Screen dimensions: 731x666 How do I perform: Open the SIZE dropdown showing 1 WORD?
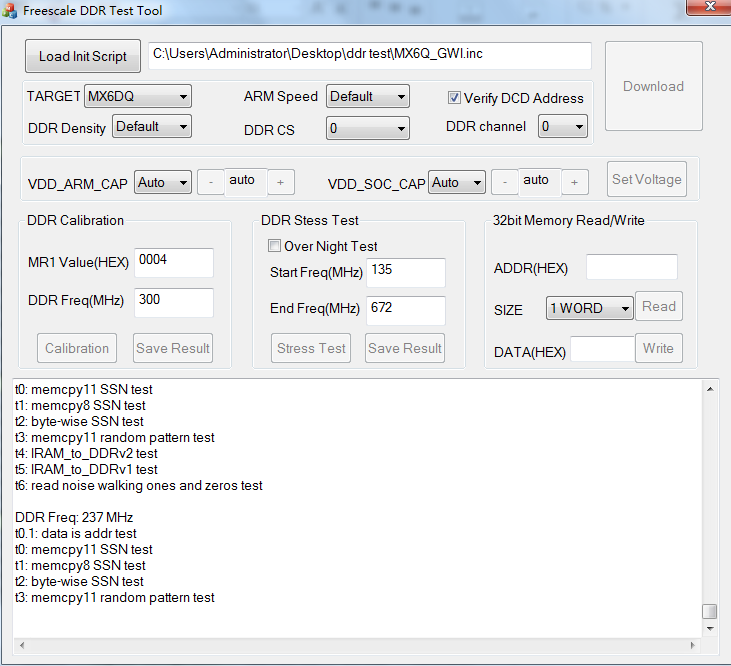589,308
